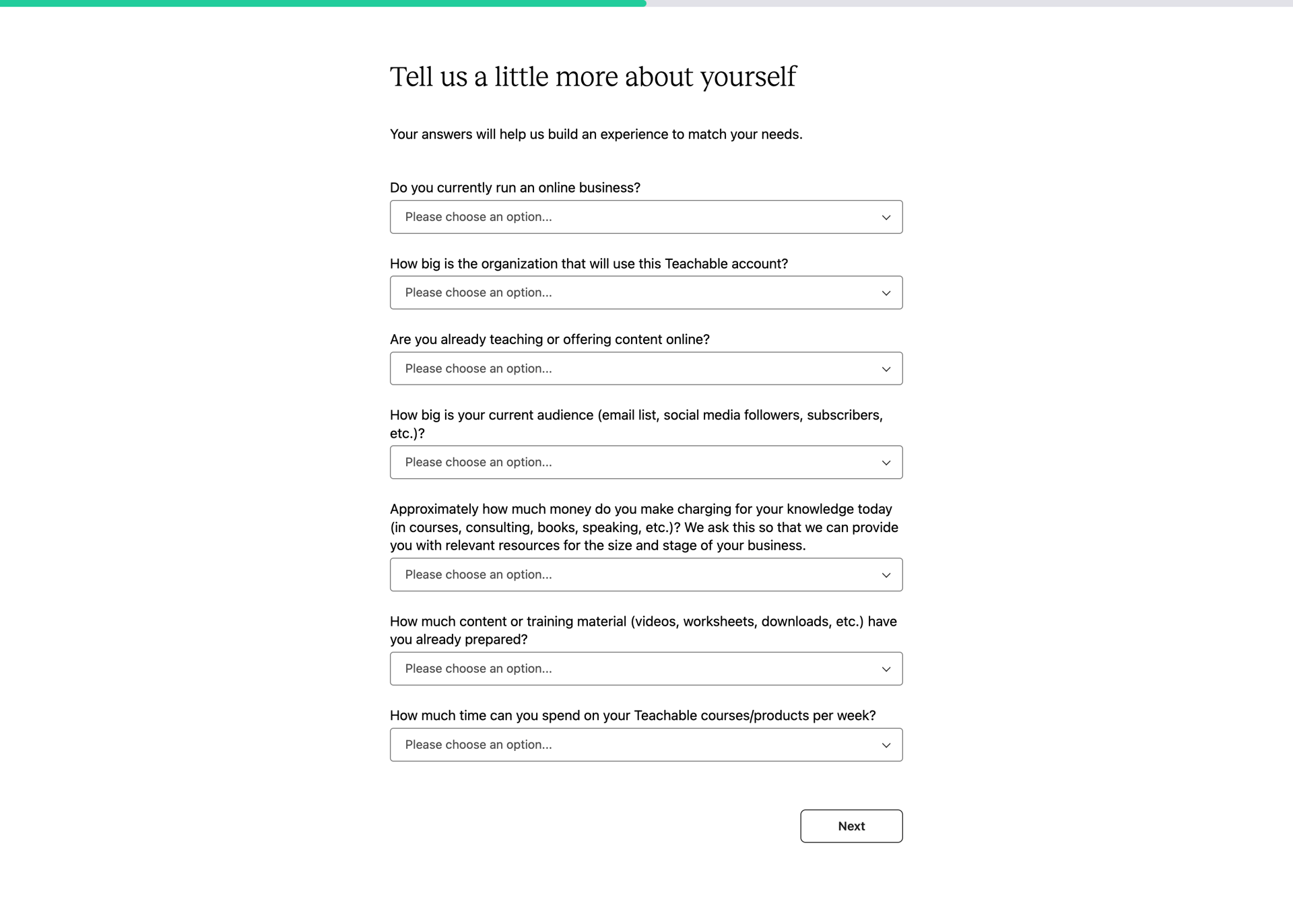Click the online business question label
This screenshot has height=924, width=1293.
(x=515, y=187)
